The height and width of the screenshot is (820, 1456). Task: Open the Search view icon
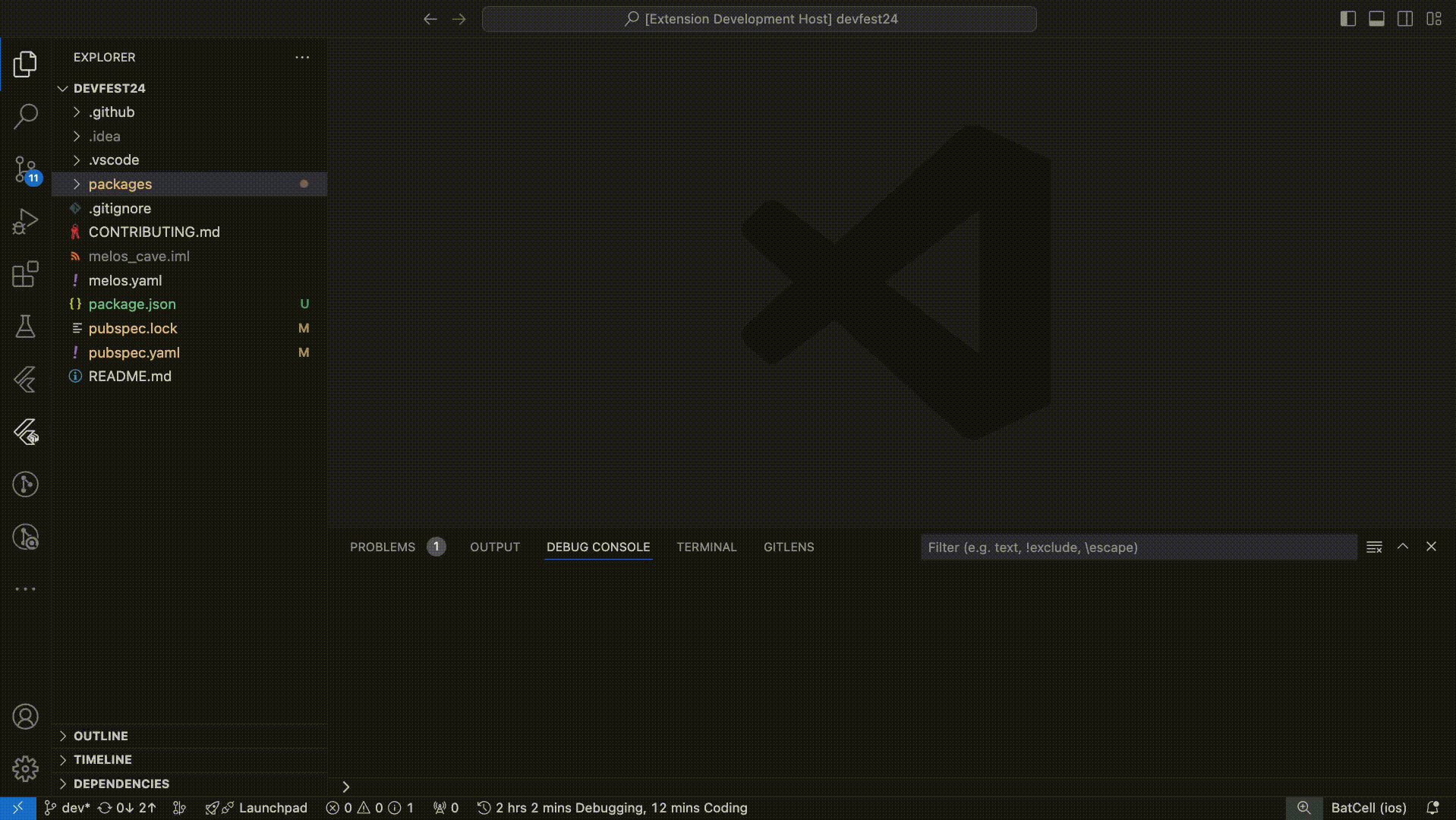click(x=25, y=116)
